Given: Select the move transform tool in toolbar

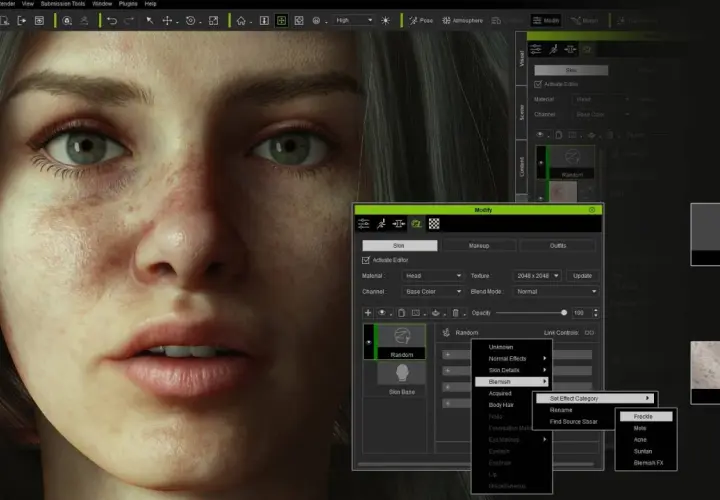Looking at the screenshot, I should click(x=167, y=21).
